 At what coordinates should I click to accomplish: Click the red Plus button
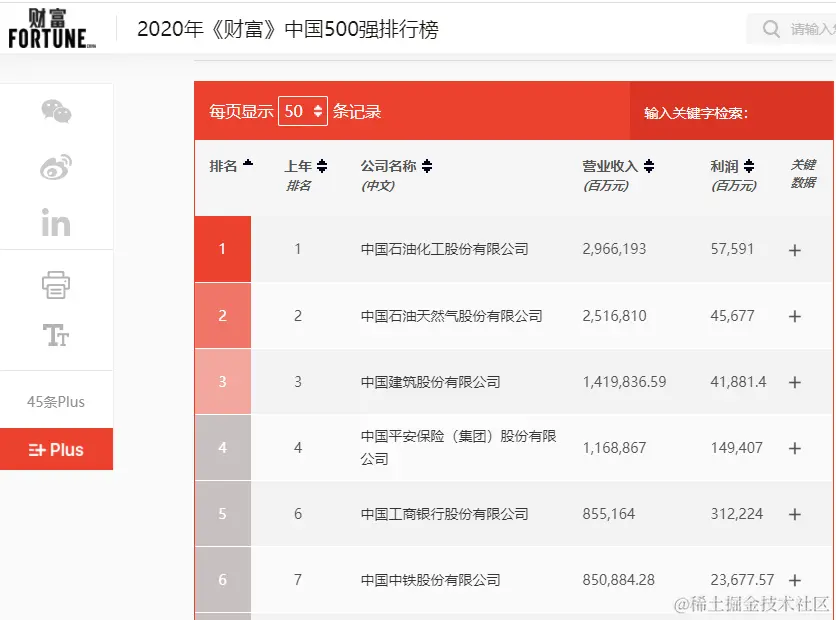click(57, 449)
